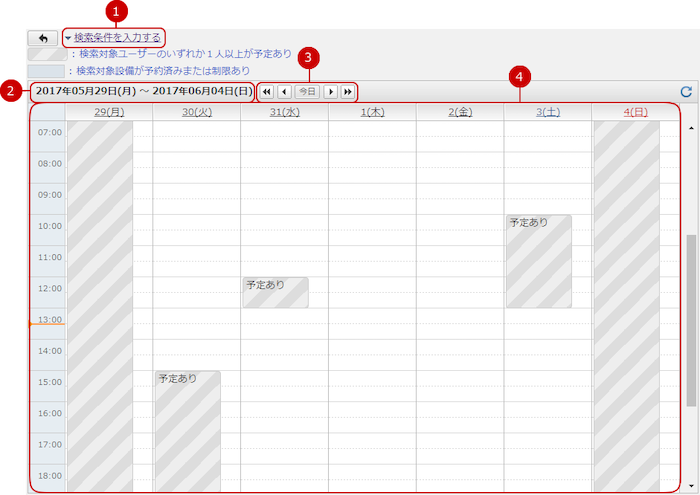Open the 3(土) day header
This screenshot has height=495, width=700.
(547, 112)
